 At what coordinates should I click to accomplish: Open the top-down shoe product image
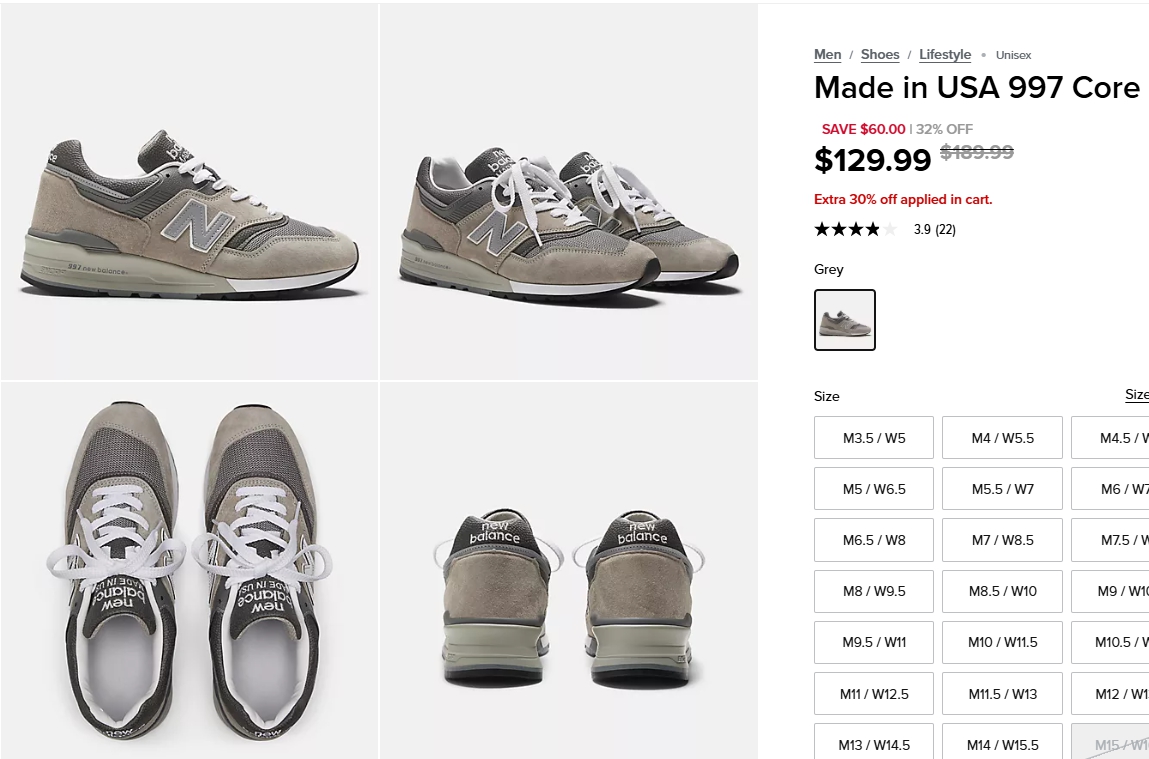(x=189, y=570)
